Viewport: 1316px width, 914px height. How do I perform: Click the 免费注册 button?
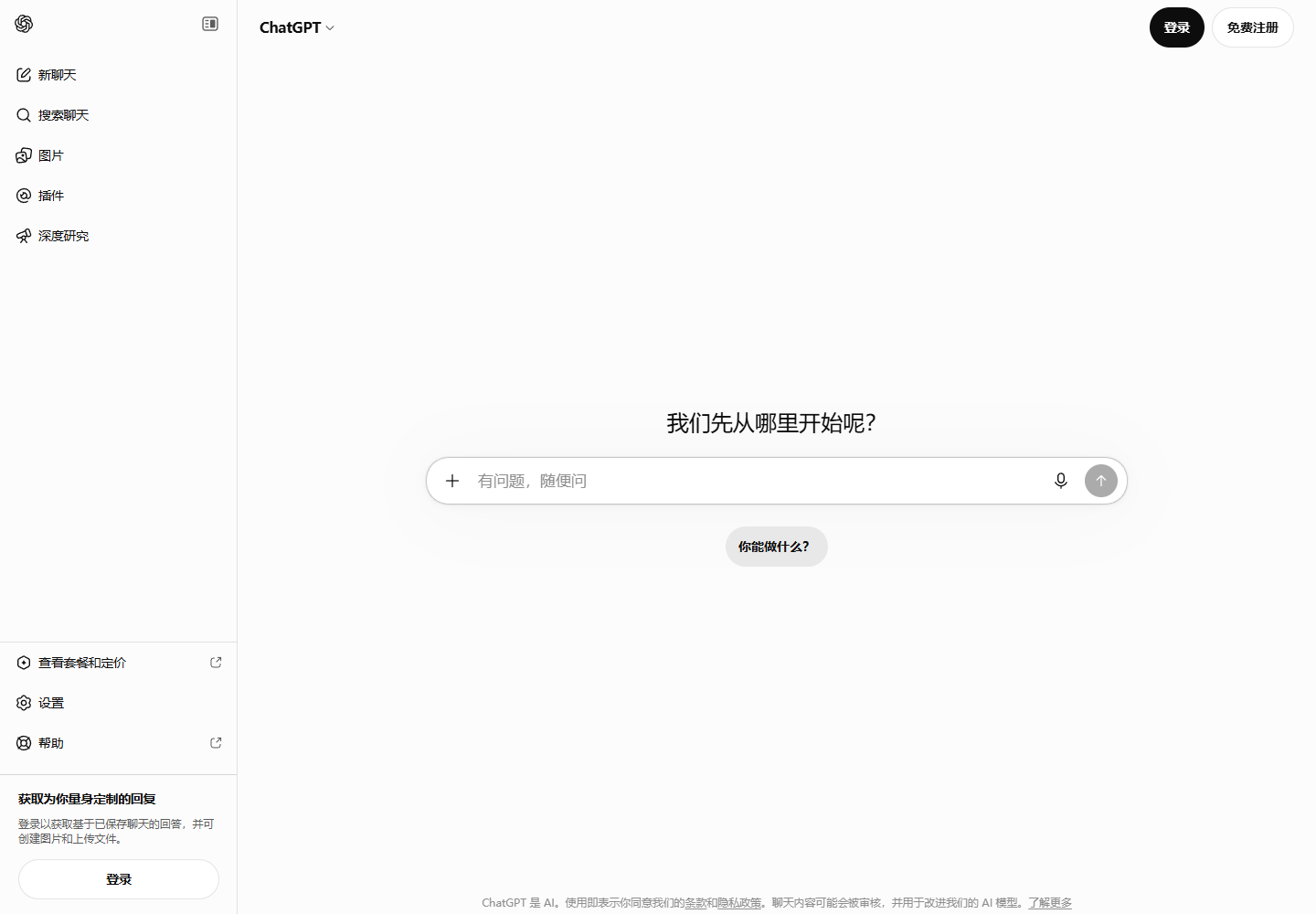click(x=1253, y=27)
